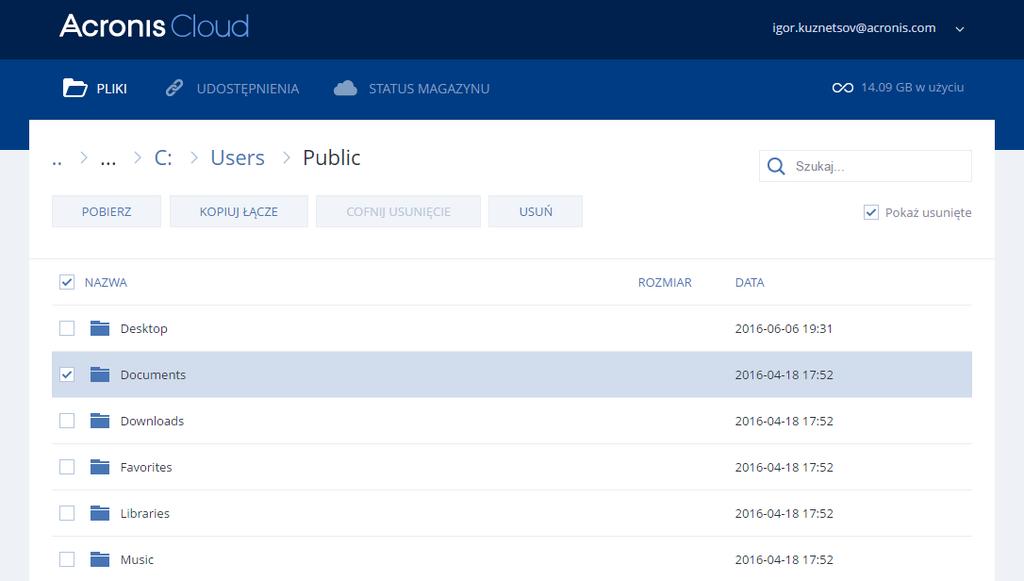Check the Desktop row checkbox
This screenshot has height=581, width=1024.
click(67, 328)
